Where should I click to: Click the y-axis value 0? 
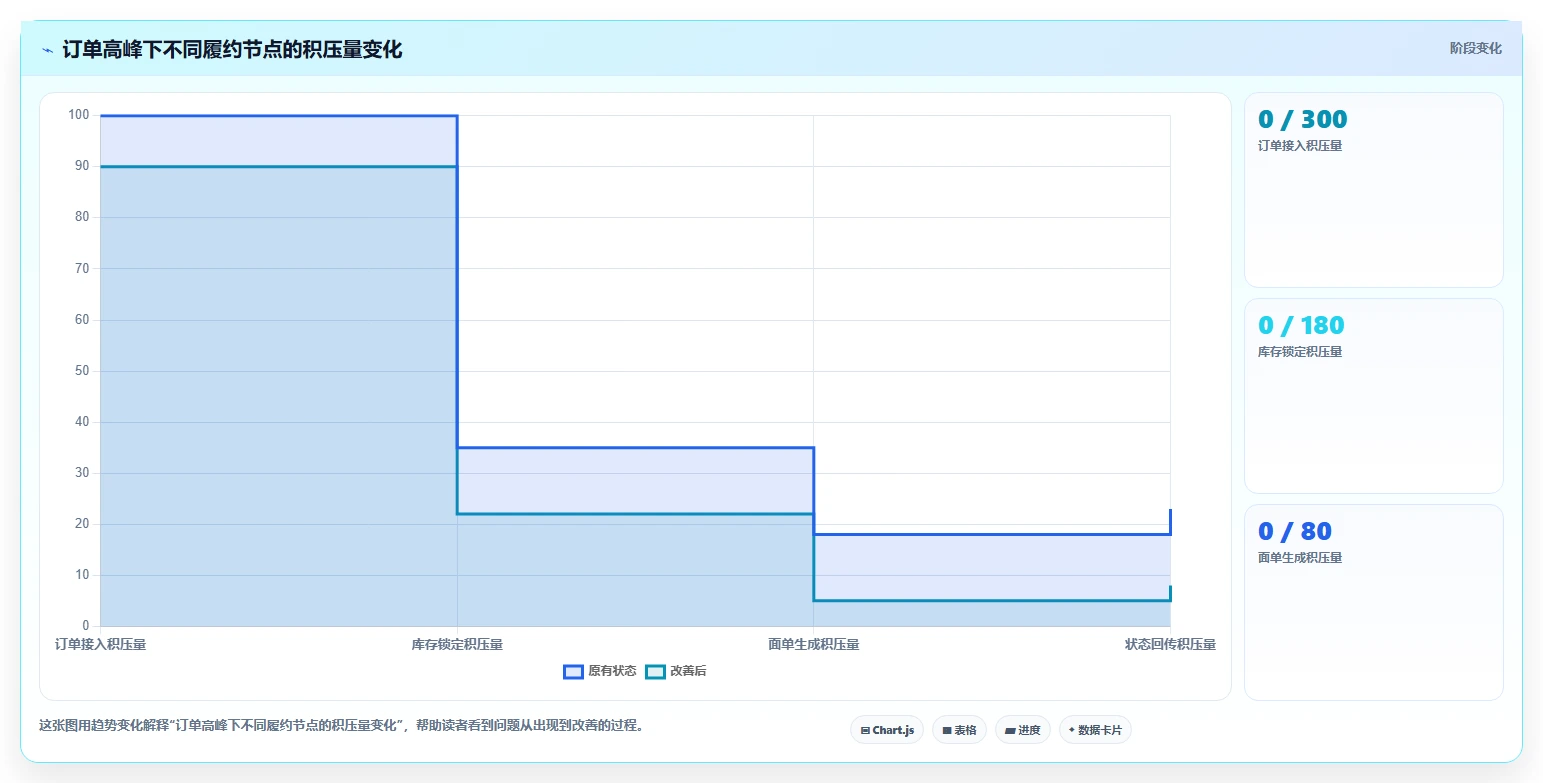point(86,626)
